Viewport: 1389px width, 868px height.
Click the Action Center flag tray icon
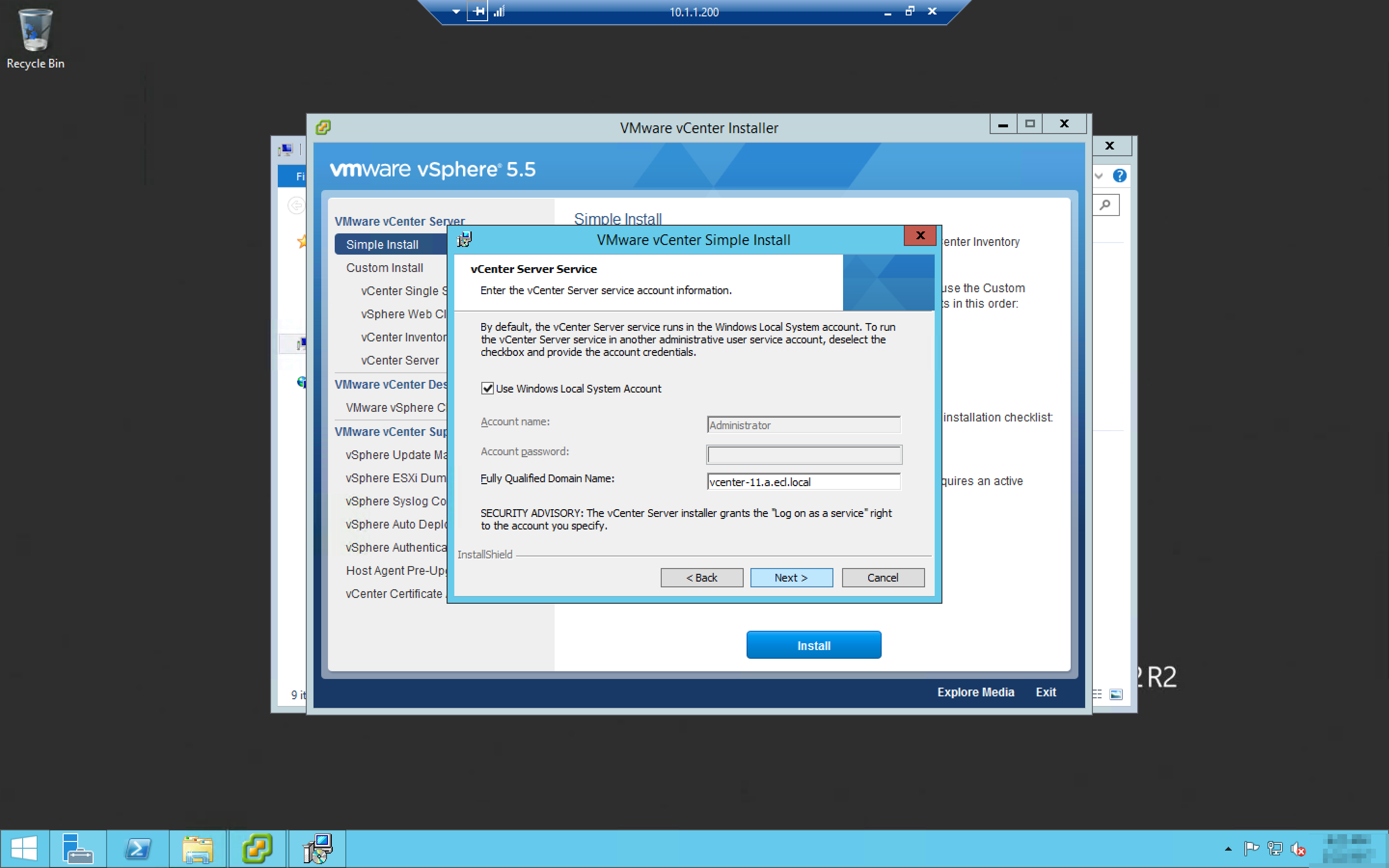coord(1251,849)
